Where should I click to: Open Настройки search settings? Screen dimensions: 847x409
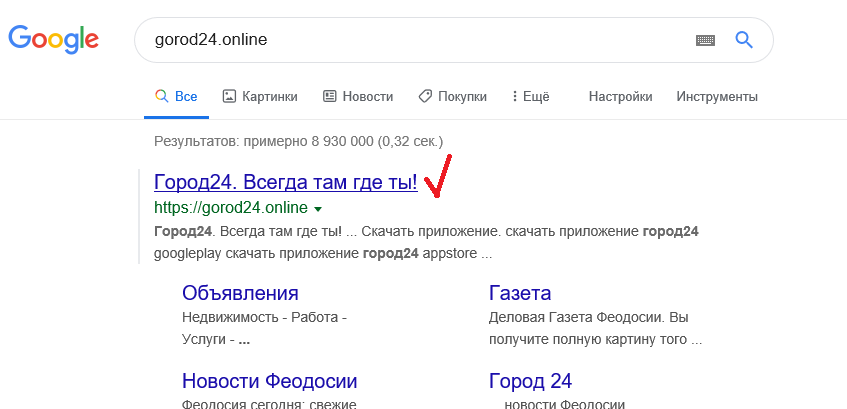click(620, 97)
